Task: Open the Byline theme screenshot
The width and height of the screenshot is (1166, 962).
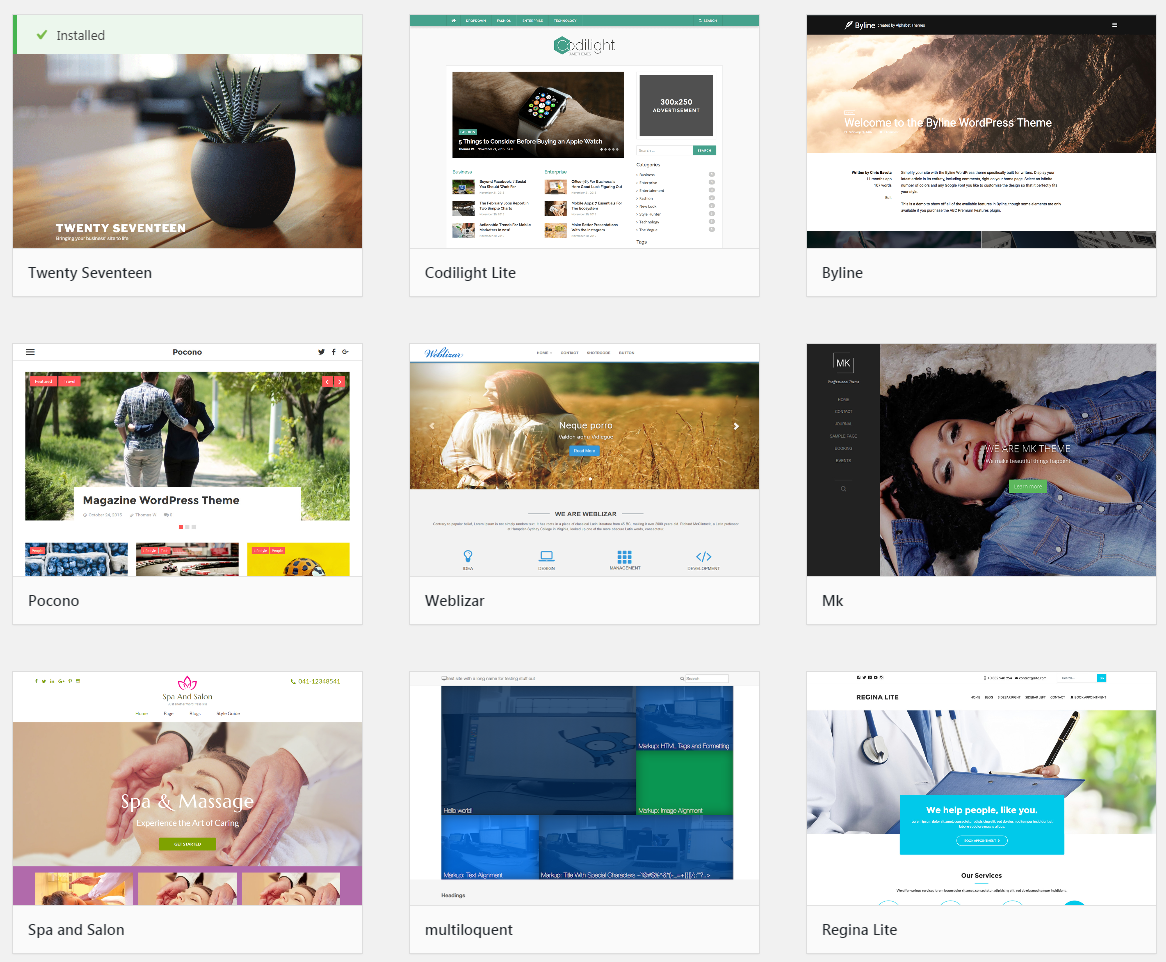Action: click(x=981, y=140)
